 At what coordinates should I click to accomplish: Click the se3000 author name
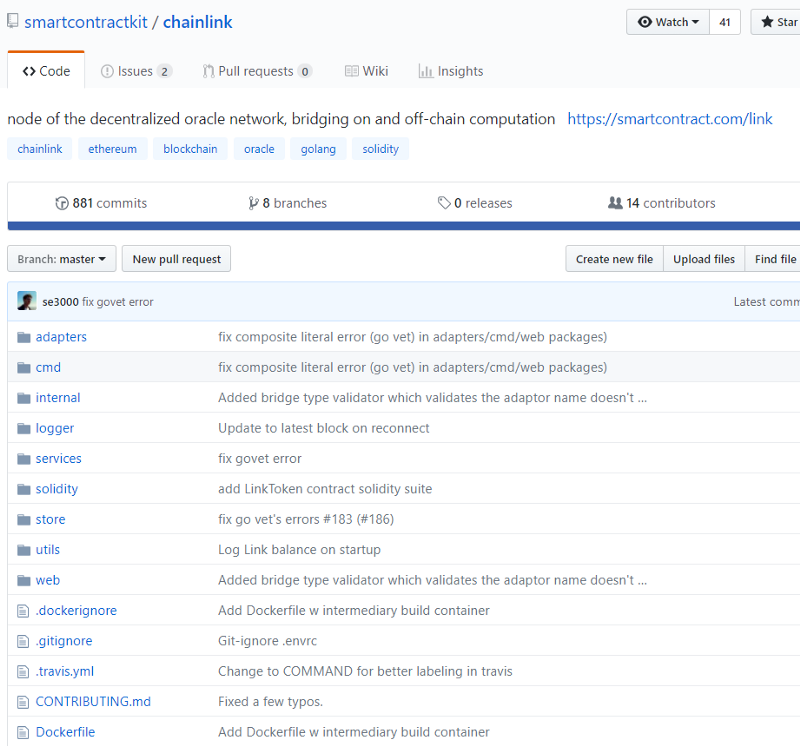tap(60, 302)
